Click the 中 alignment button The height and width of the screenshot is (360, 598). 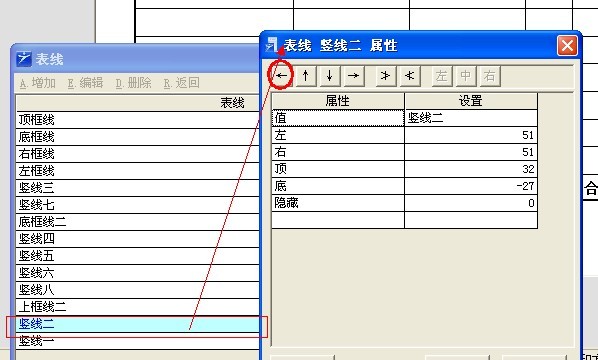(x=466, y=76)
